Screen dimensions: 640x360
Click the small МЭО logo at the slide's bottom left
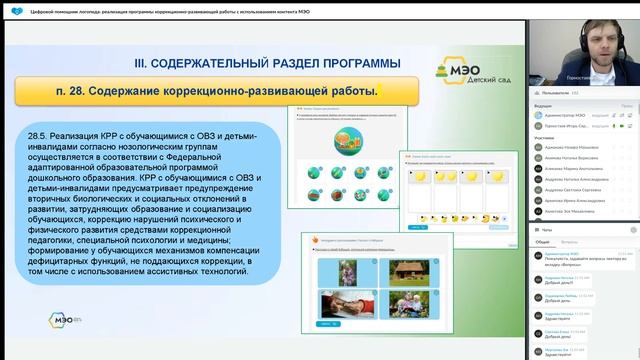click(65, 320)
